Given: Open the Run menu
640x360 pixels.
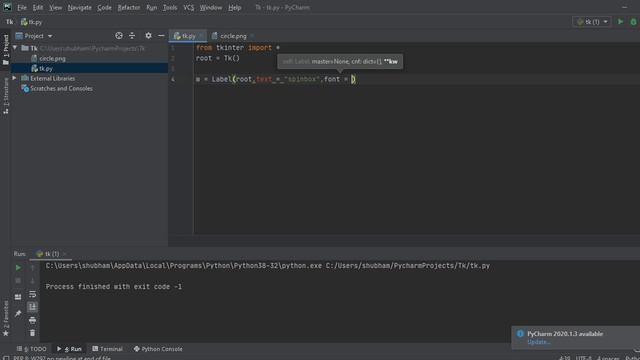Looking at the screenshot, I should pyautogui.click(x=151, y=7).
